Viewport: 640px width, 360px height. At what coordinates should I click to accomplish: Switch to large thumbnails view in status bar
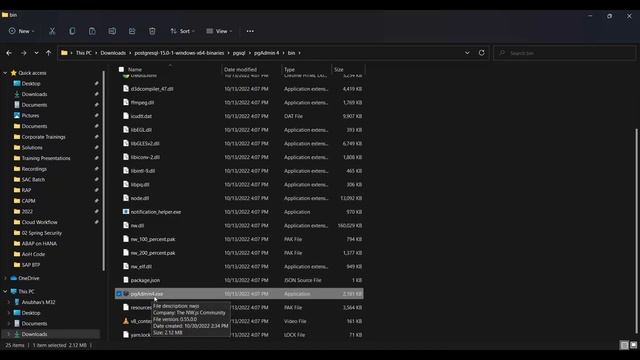click(633, 345)
